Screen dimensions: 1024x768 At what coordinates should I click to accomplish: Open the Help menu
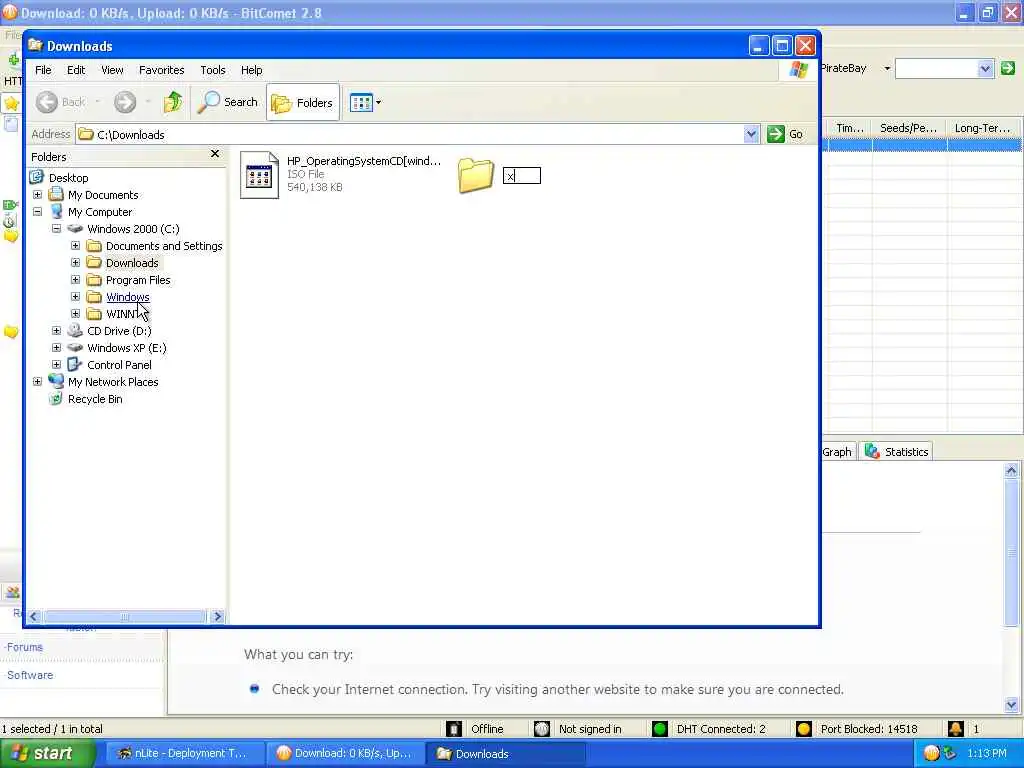[251, 70]
